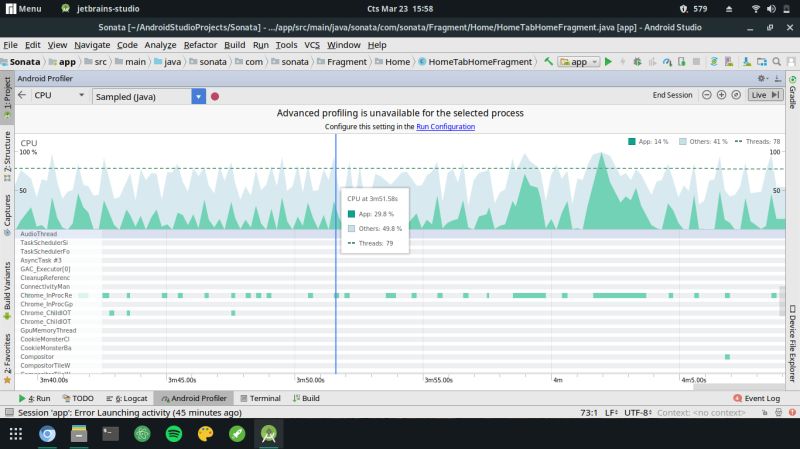Image resolution: width=800 pixels, height=449 pixels.
Task: Toggle the 2: Structure side panel
Action: click(x=7, y=156)
